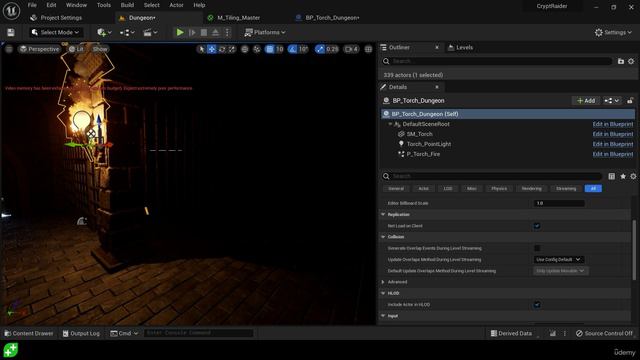Toggle scale snapping icon

tap(320, 49)
